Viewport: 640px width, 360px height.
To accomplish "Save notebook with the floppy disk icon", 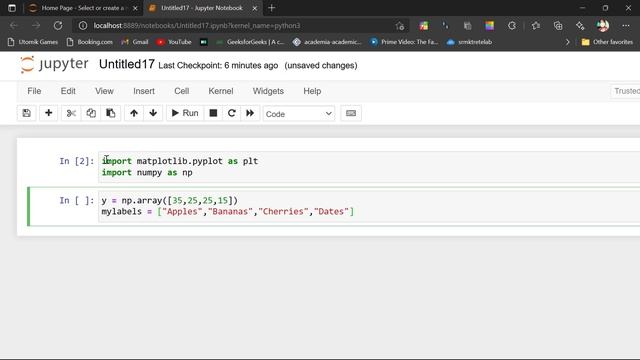I will (x=27, y=113).
